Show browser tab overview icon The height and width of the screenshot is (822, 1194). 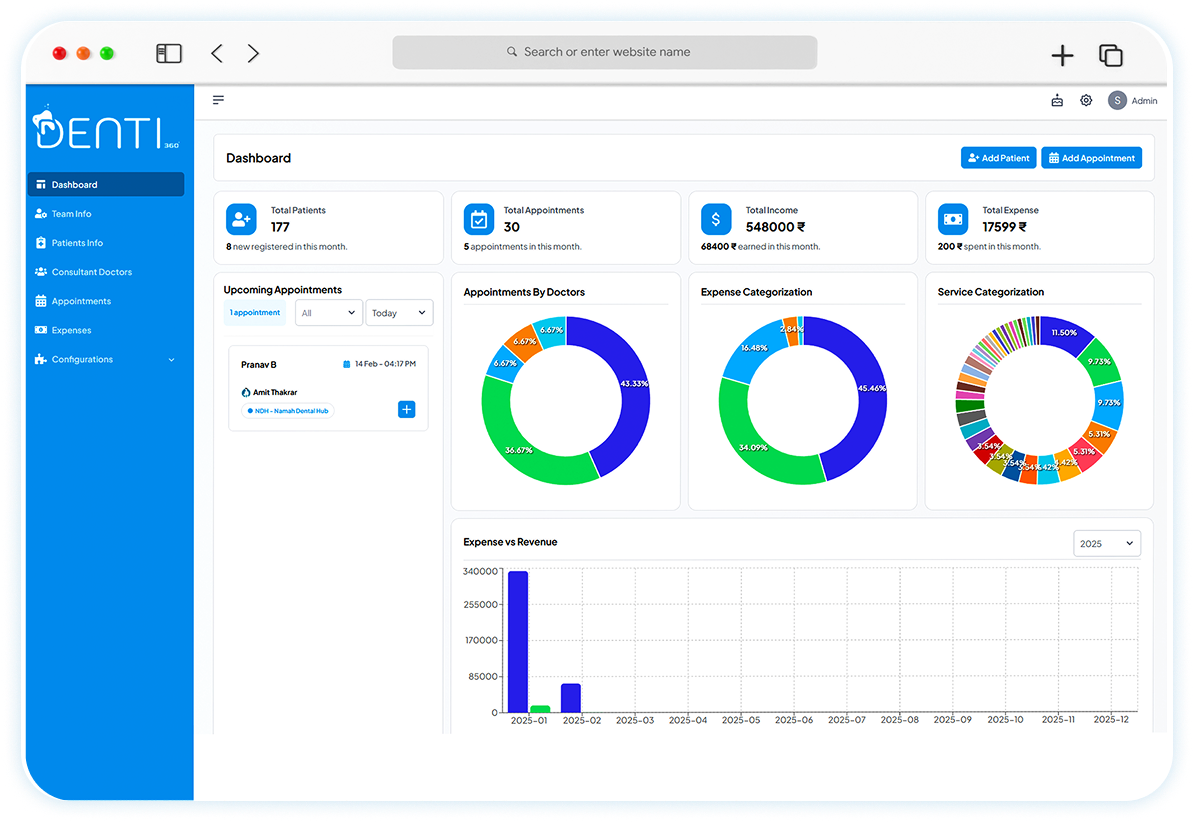tap(1111, 55)
